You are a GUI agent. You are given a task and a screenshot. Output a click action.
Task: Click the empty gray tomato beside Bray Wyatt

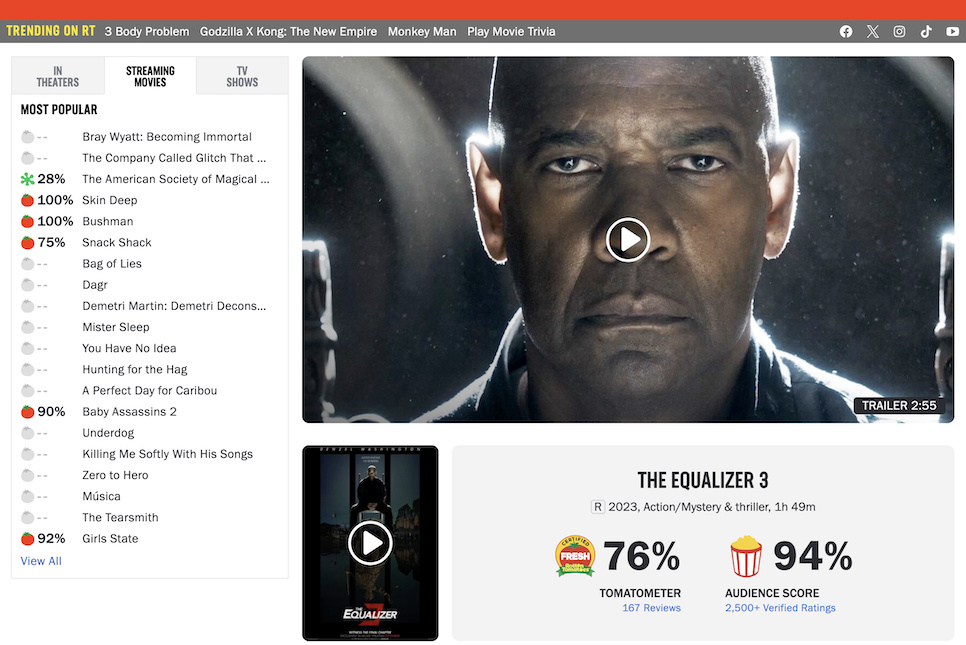(27, 137)
